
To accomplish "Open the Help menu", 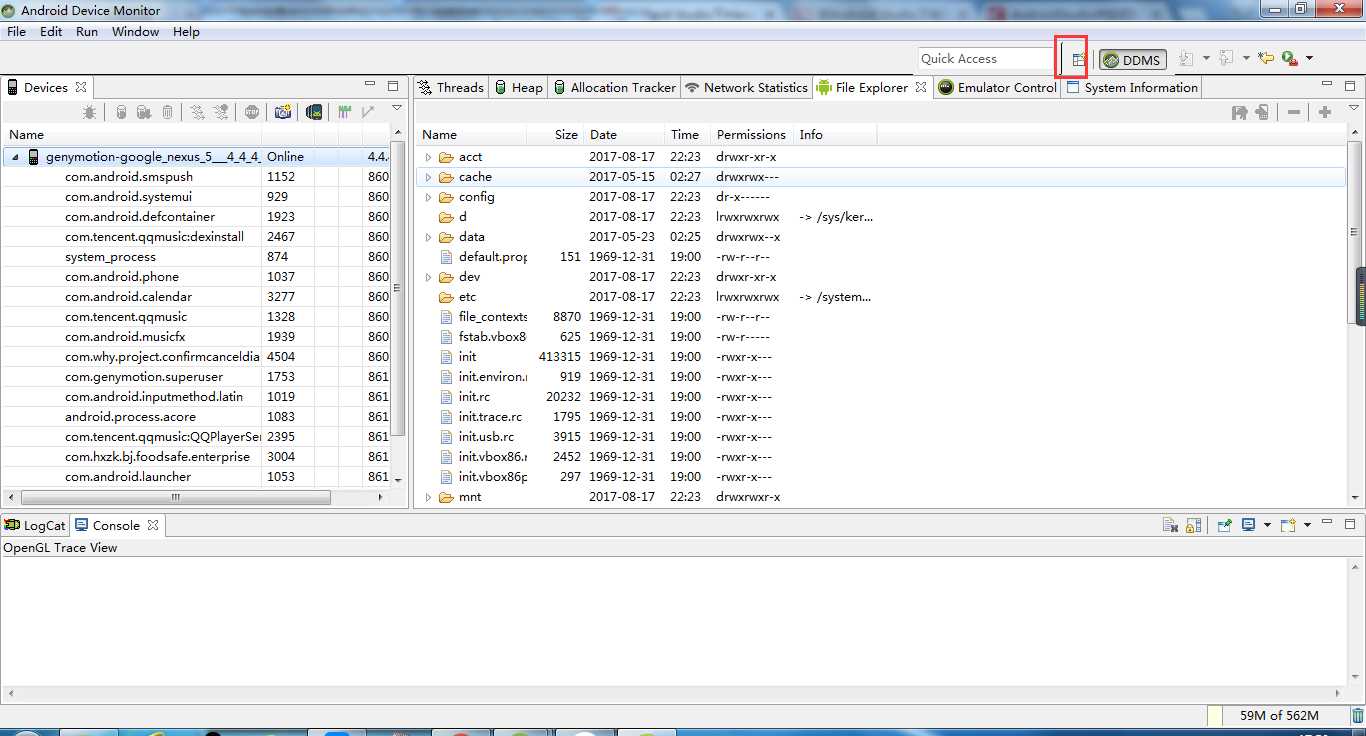I will coord(186,32).
